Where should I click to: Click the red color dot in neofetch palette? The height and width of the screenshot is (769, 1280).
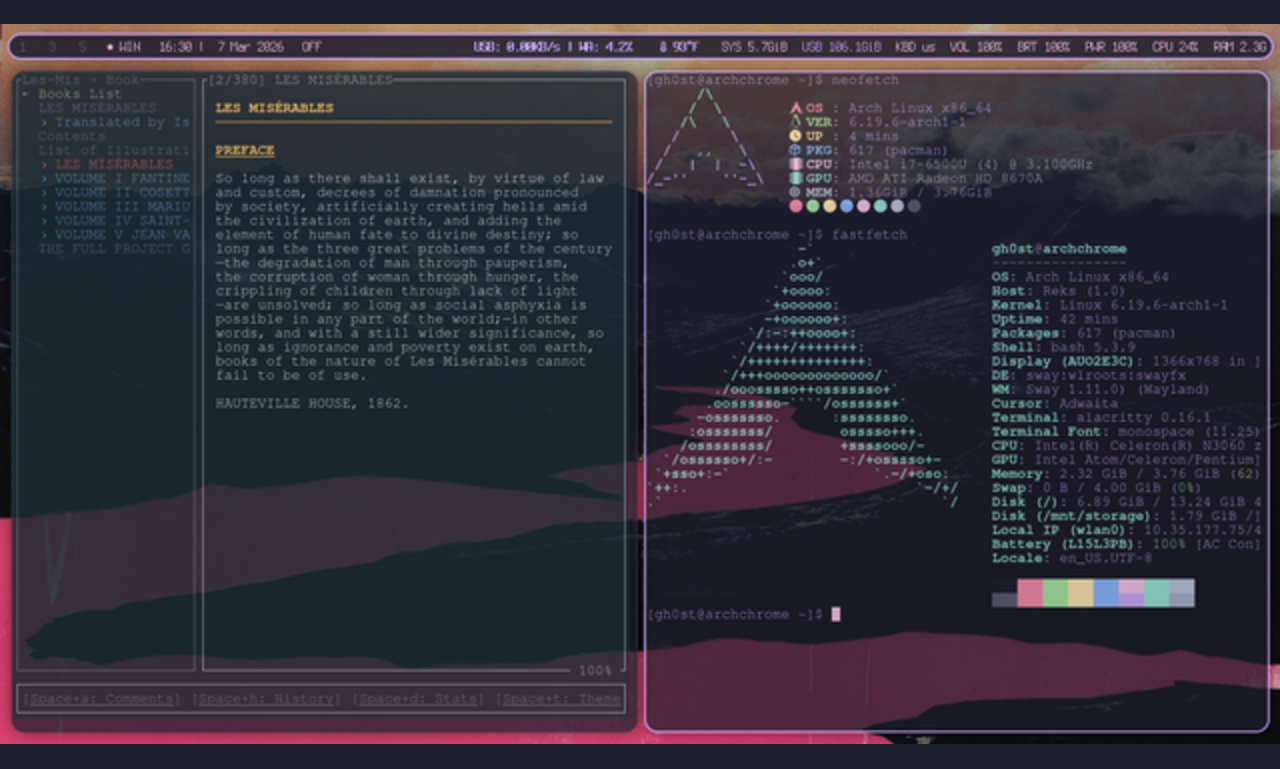(796, 206)
